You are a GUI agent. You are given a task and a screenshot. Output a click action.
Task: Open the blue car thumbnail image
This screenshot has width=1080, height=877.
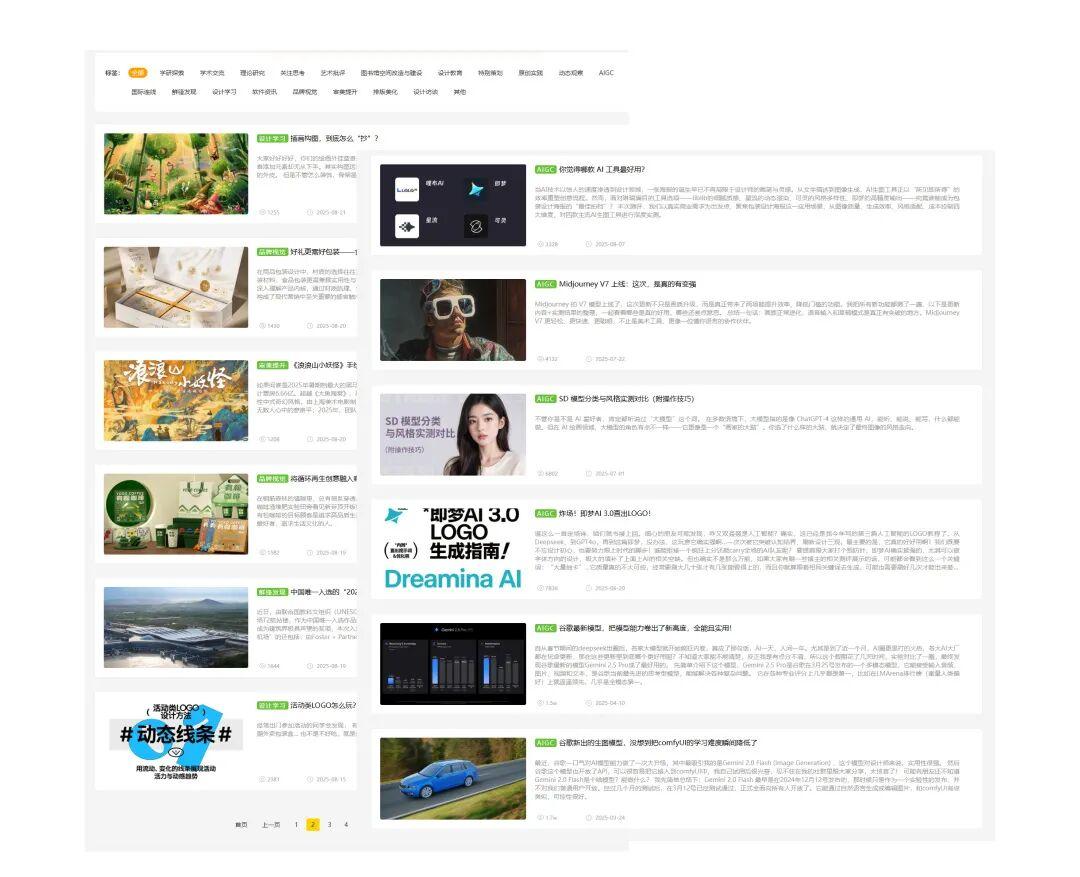453,778
